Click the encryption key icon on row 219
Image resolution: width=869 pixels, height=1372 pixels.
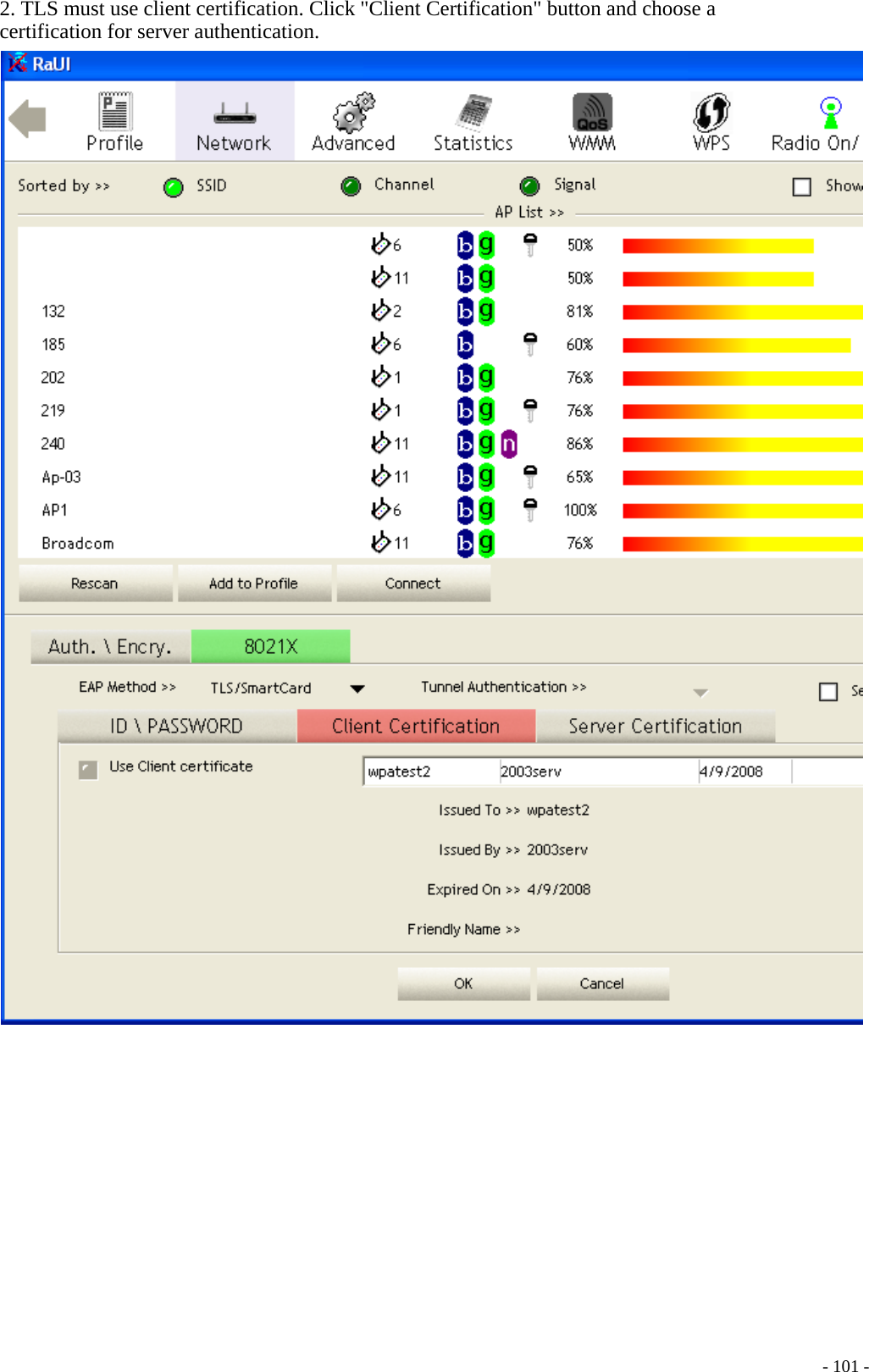click(x=530, y=411)
